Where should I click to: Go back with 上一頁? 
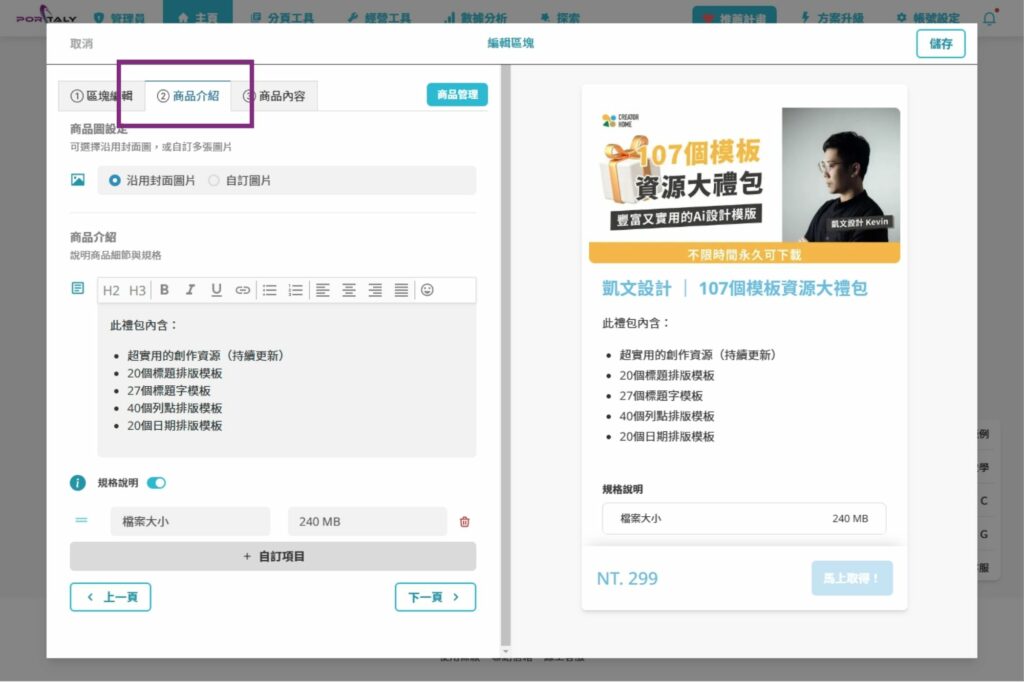click(x=110, y=597)
